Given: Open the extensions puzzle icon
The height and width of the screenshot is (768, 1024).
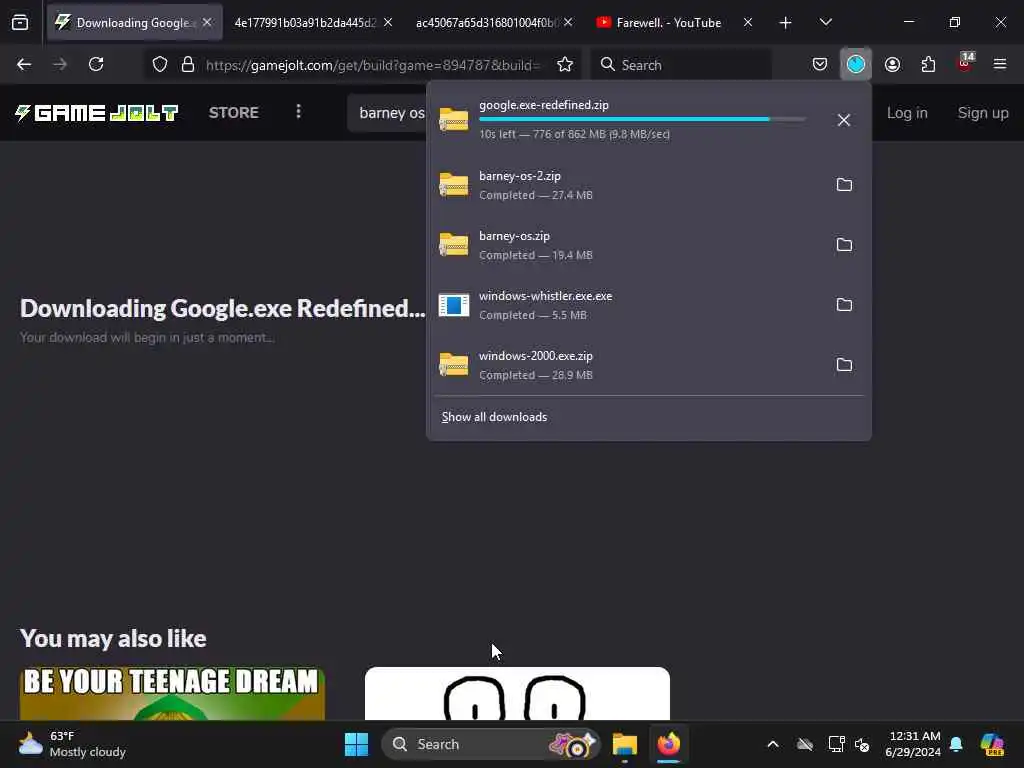Looking at the screenshot, I should (928, 65).
